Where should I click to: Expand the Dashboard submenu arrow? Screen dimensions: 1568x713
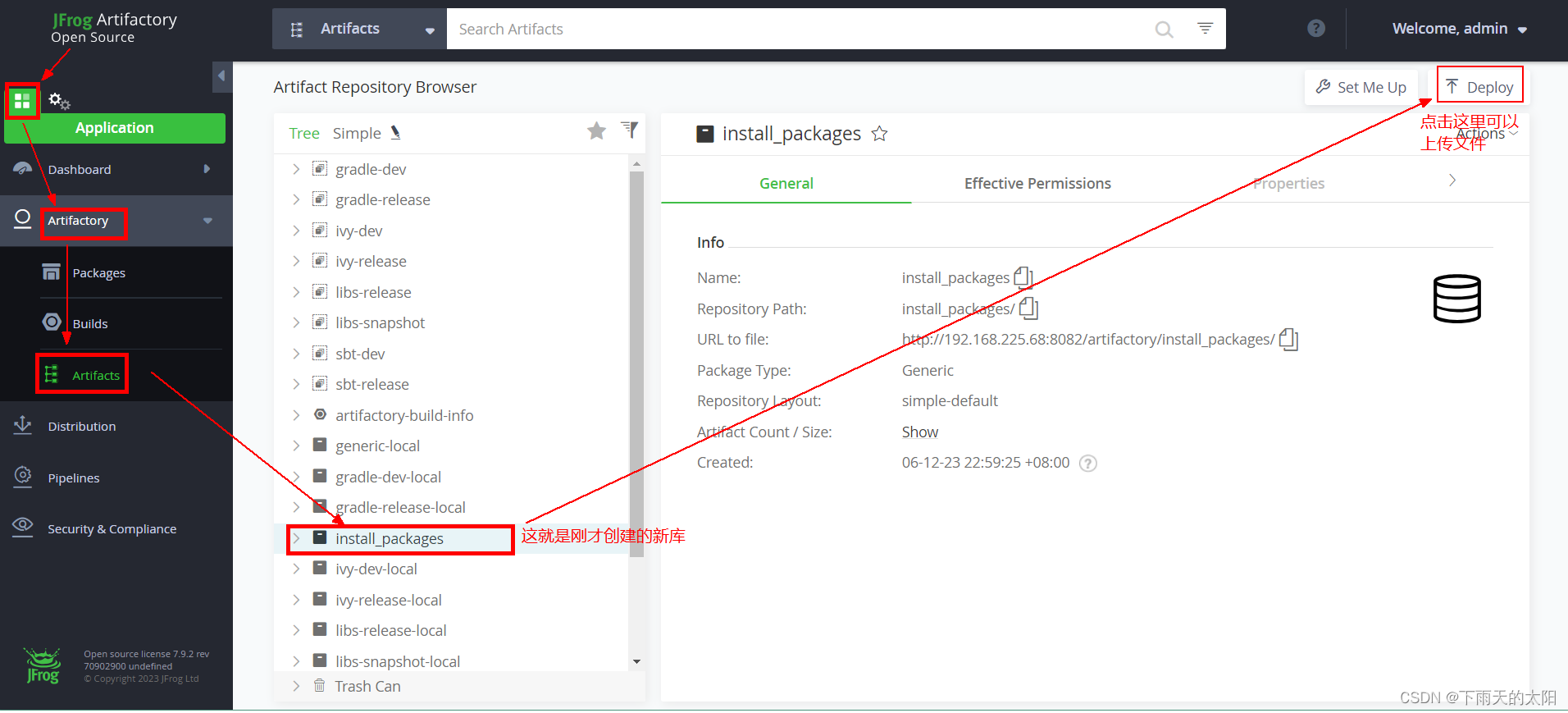pos(207,169)
